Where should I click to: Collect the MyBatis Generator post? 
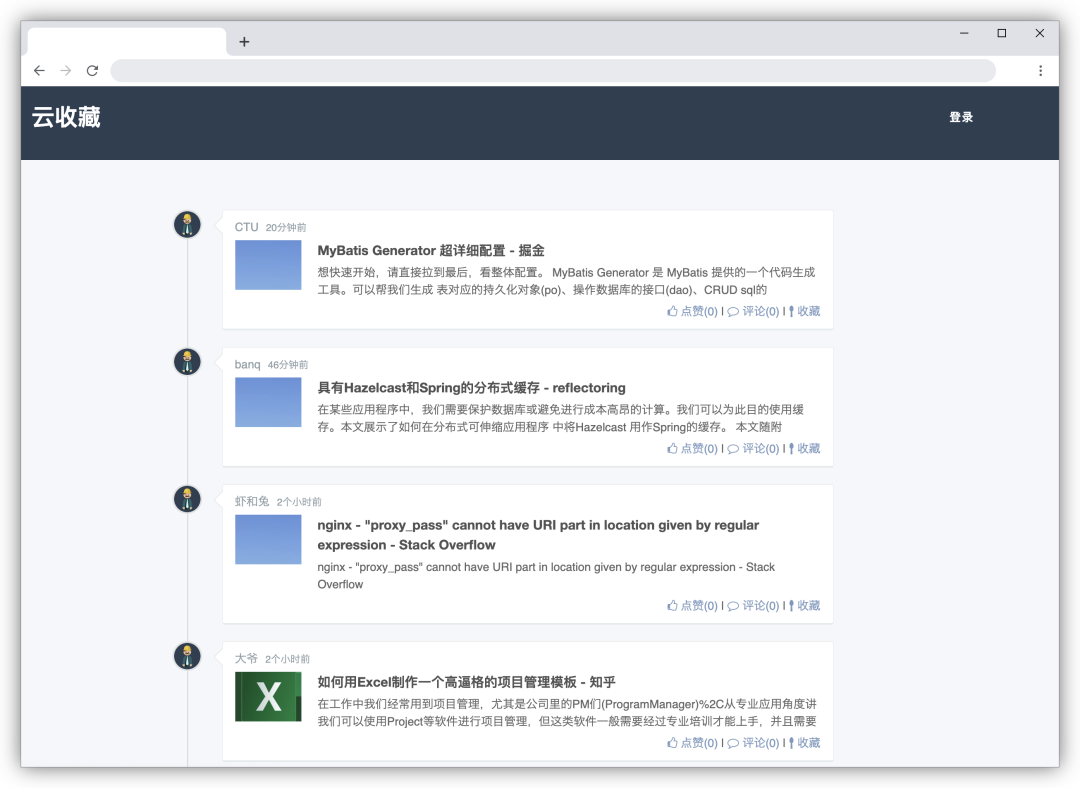pyautogui.click(x=804, y=311)
